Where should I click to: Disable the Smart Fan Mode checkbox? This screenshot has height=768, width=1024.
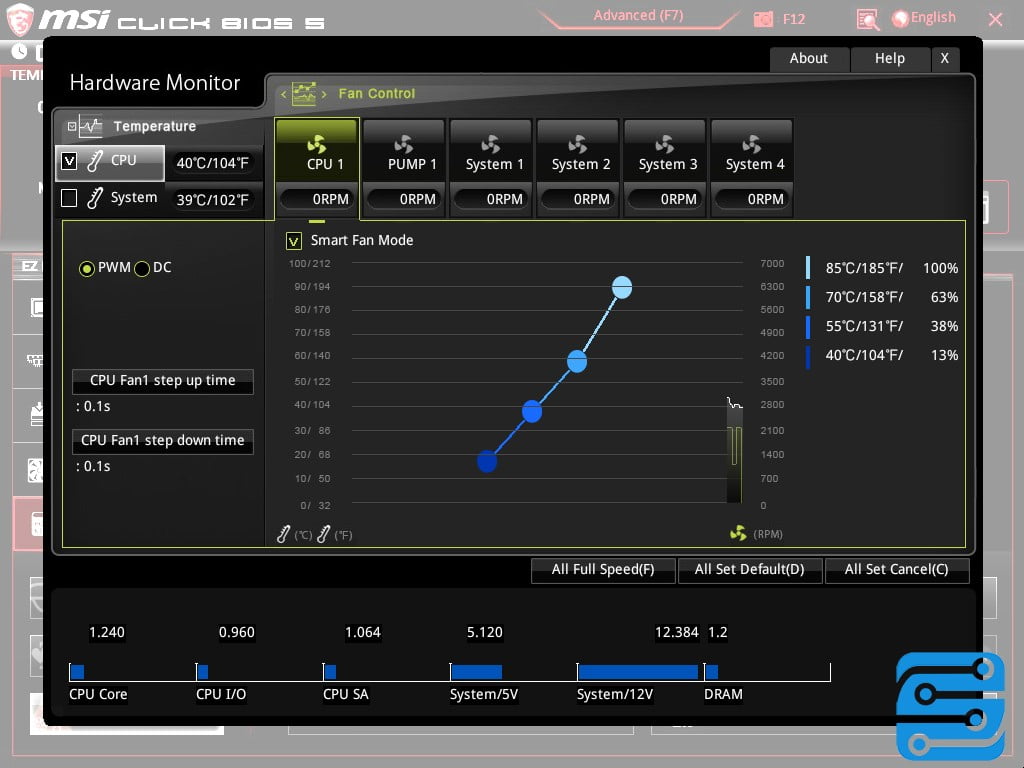(294, 241)
